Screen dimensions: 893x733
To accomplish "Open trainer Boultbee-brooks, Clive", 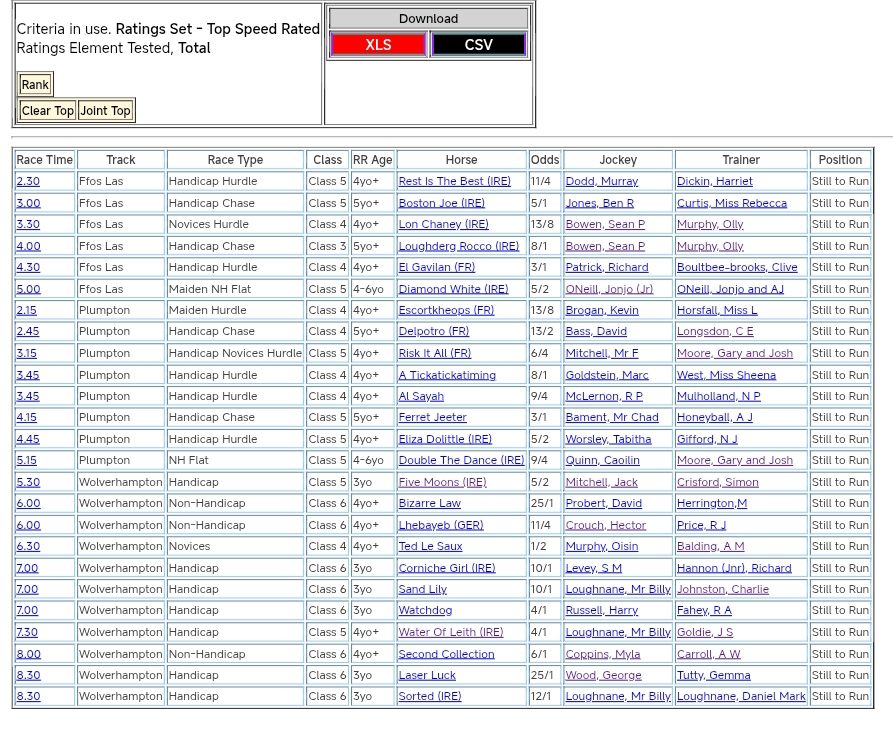I will 737,268.
